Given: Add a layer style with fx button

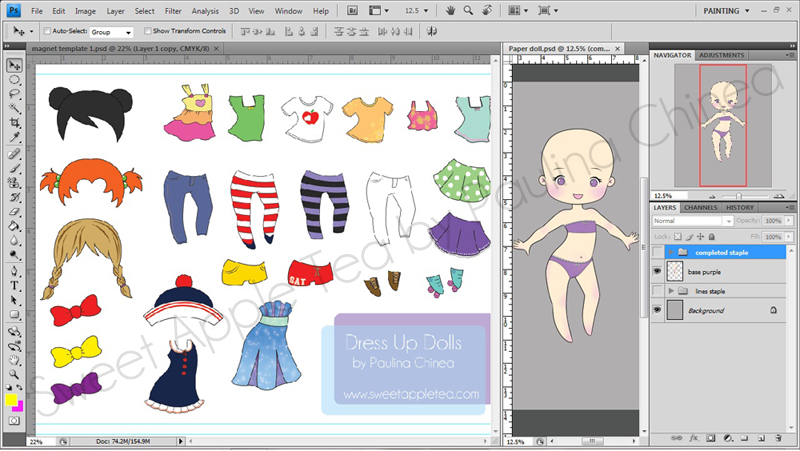Looking at the screenshot, I should click(694, 438).
